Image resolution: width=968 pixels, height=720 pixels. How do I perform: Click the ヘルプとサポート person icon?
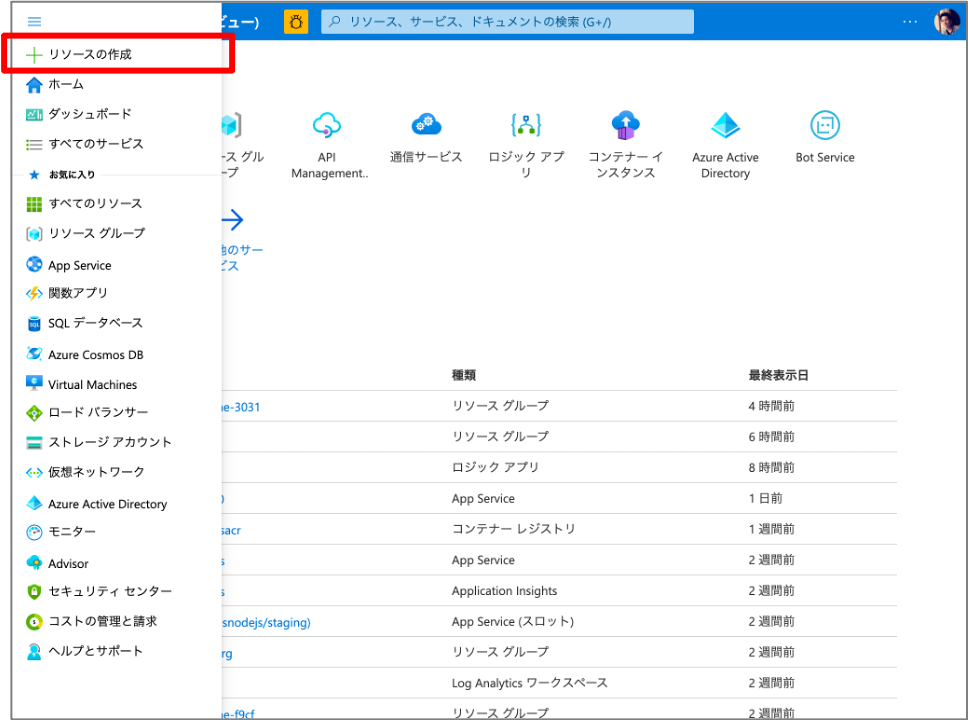[x=34, y=651]
